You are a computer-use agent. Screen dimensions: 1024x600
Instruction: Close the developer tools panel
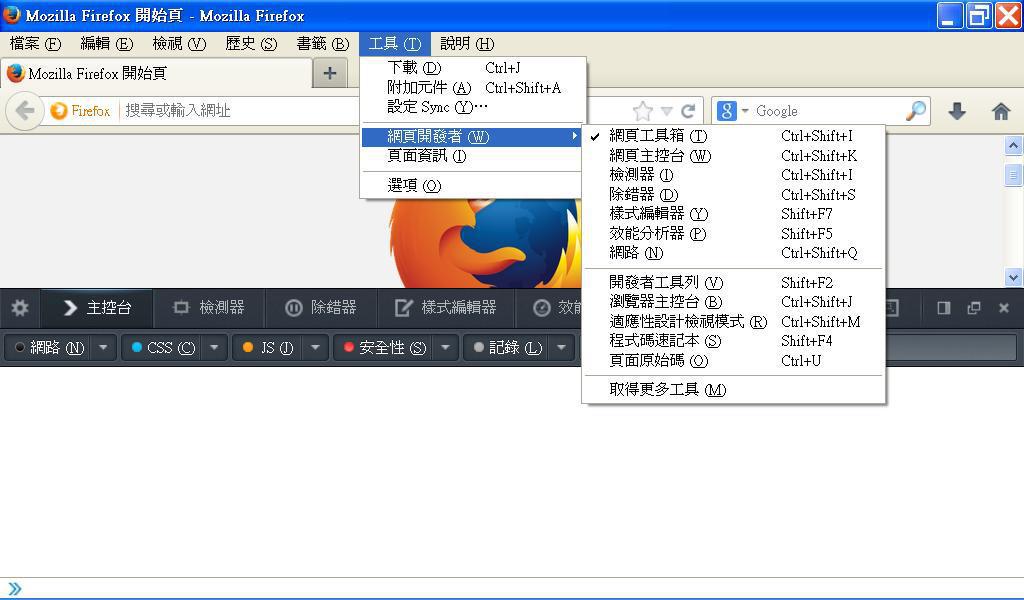[x=1004, y=308]
